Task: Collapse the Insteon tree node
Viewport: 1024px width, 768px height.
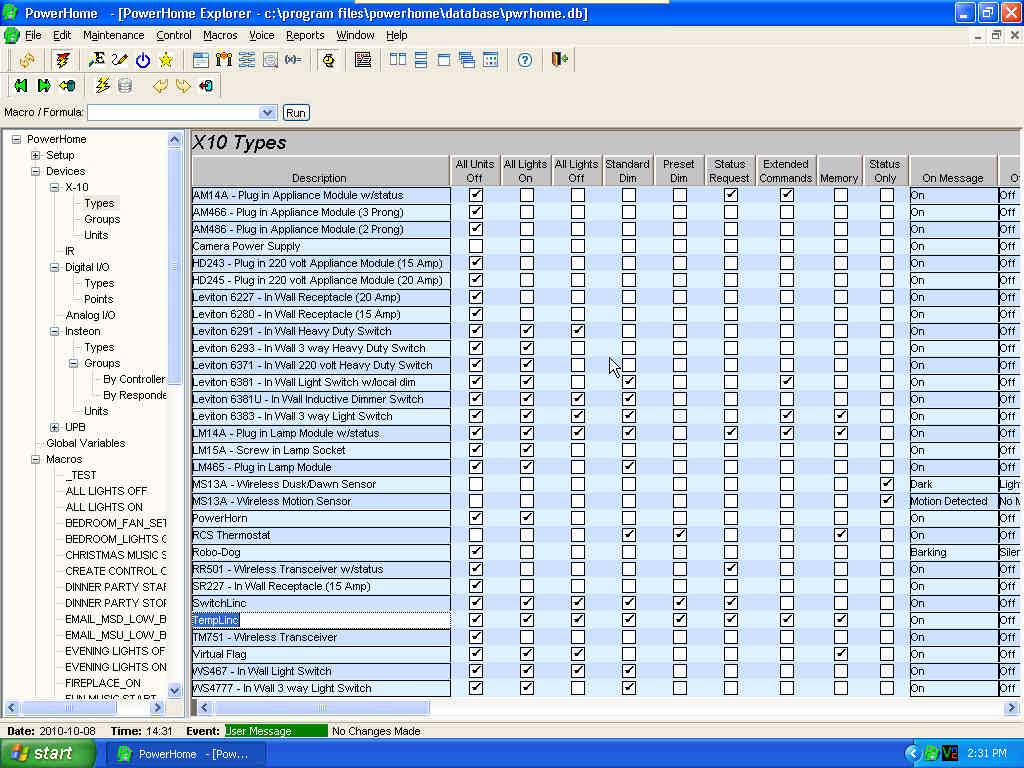Action: click(54, 331)
